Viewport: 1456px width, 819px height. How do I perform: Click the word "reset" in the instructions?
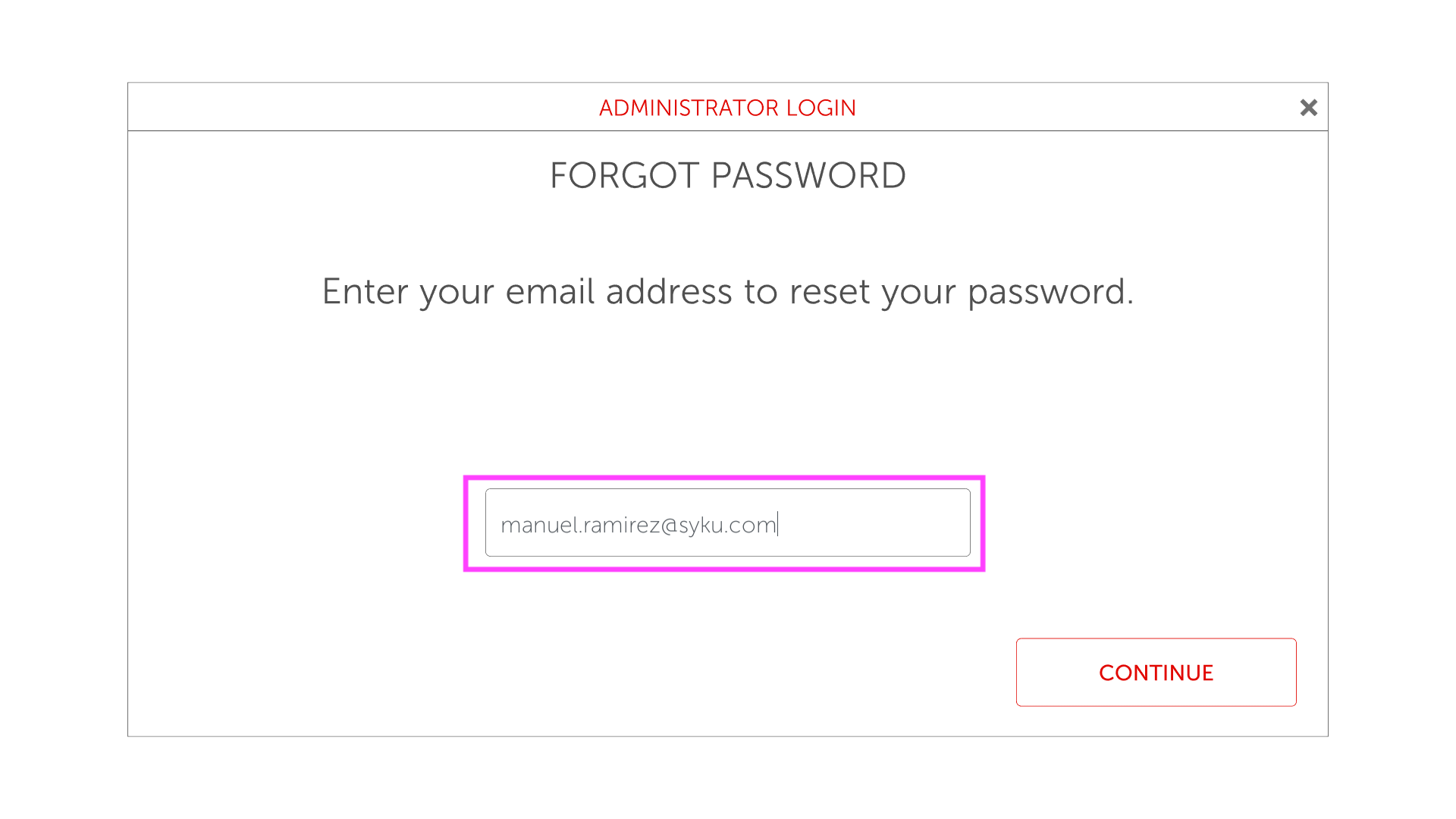point(829,292)
